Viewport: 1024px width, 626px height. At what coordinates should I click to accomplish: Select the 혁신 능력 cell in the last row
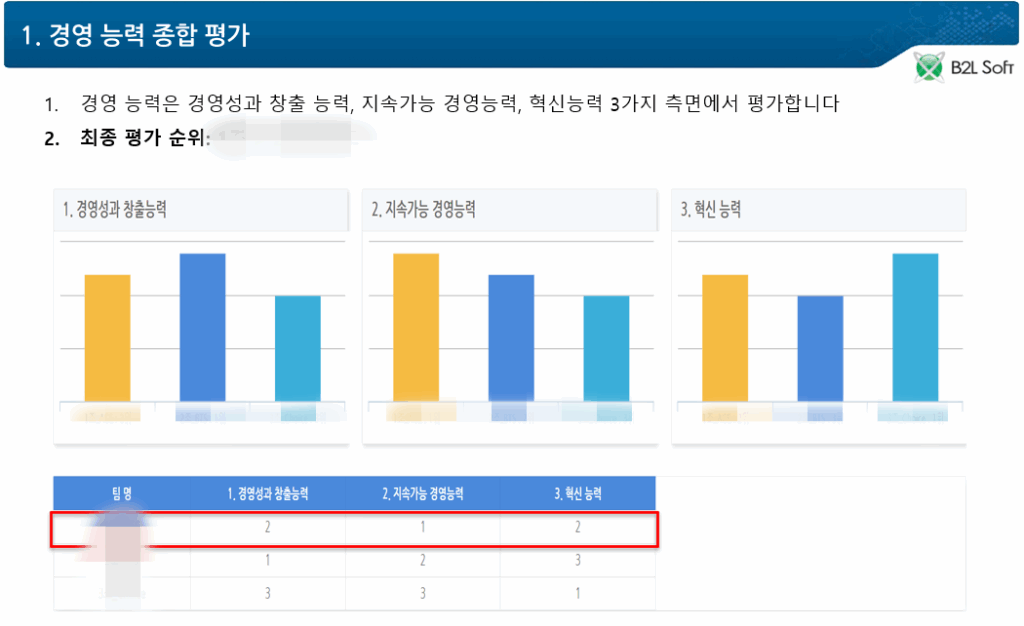[x=578, y=593]
